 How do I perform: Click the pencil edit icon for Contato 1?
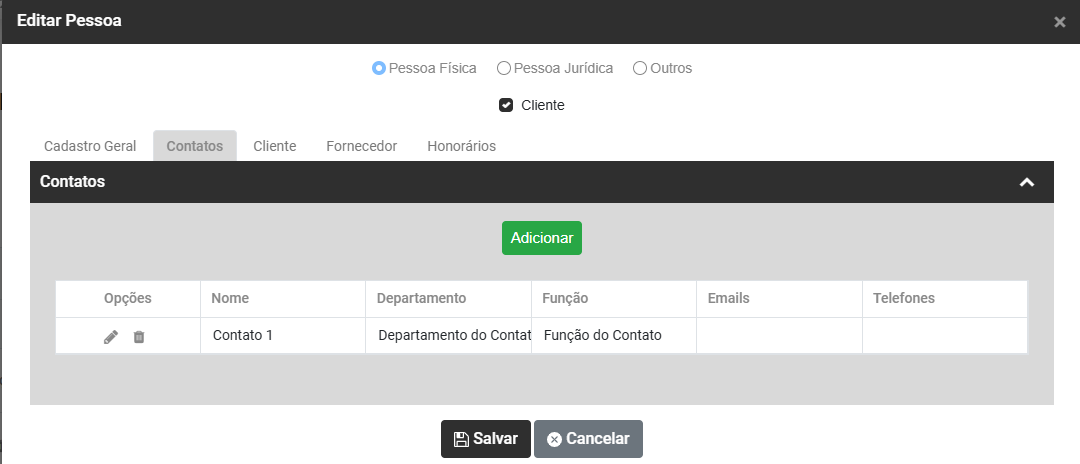111,337
